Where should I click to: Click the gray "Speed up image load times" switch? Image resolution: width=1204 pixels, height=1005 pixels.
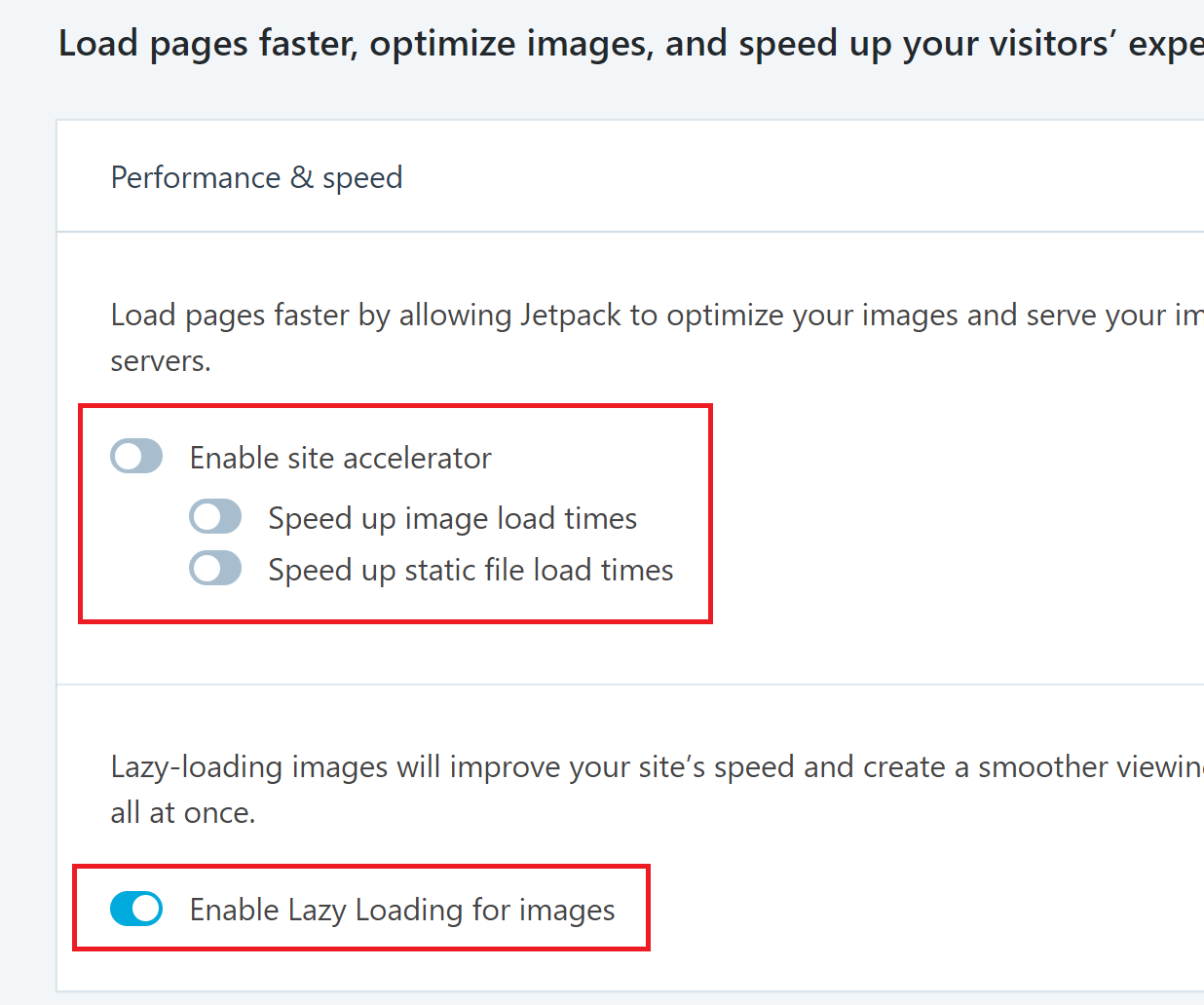(215, 516)
